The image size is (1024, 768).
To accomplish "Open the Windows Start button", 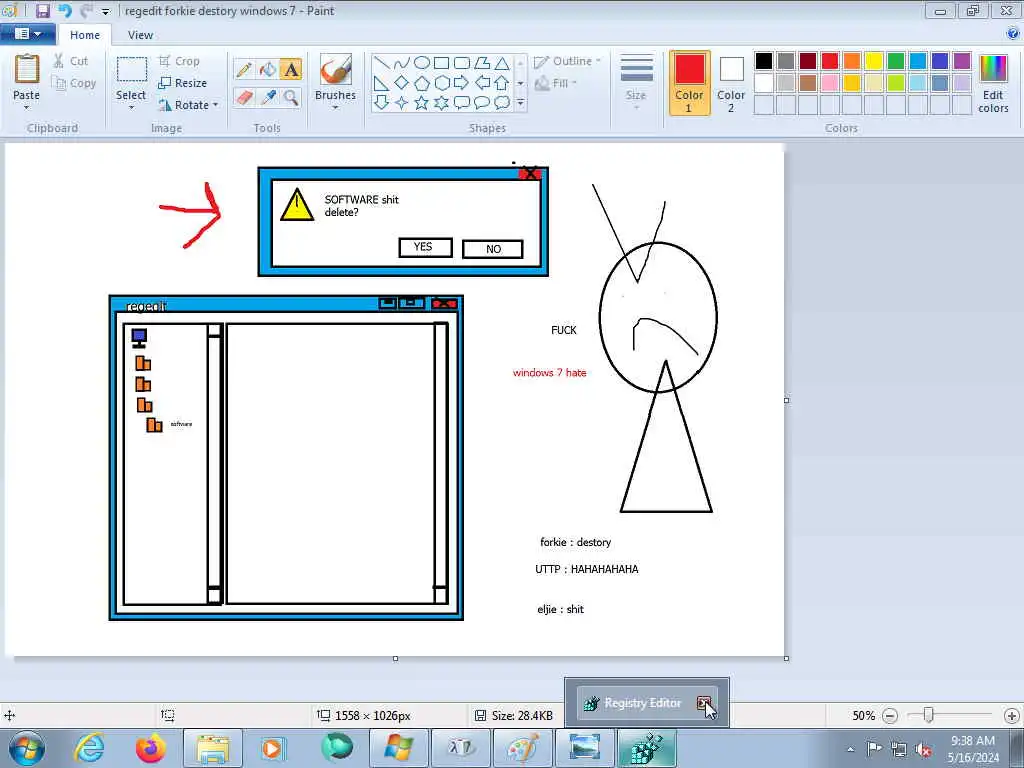I will pyautogui.click(x=27, y=748).
